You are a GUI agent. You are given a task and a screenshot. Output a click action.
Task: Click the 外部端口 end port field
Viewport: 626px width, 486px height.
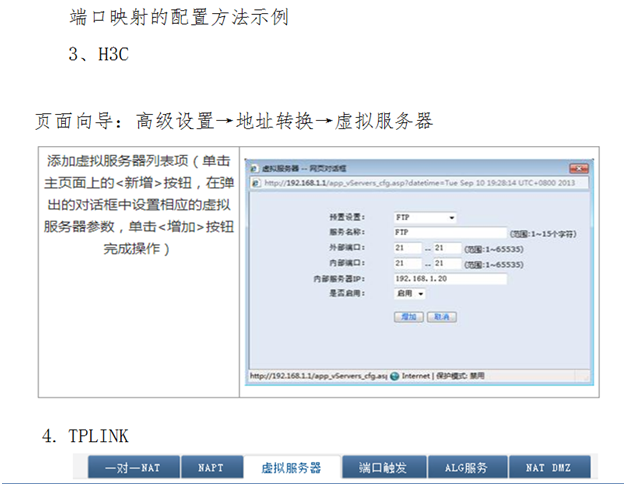point(447,248)
